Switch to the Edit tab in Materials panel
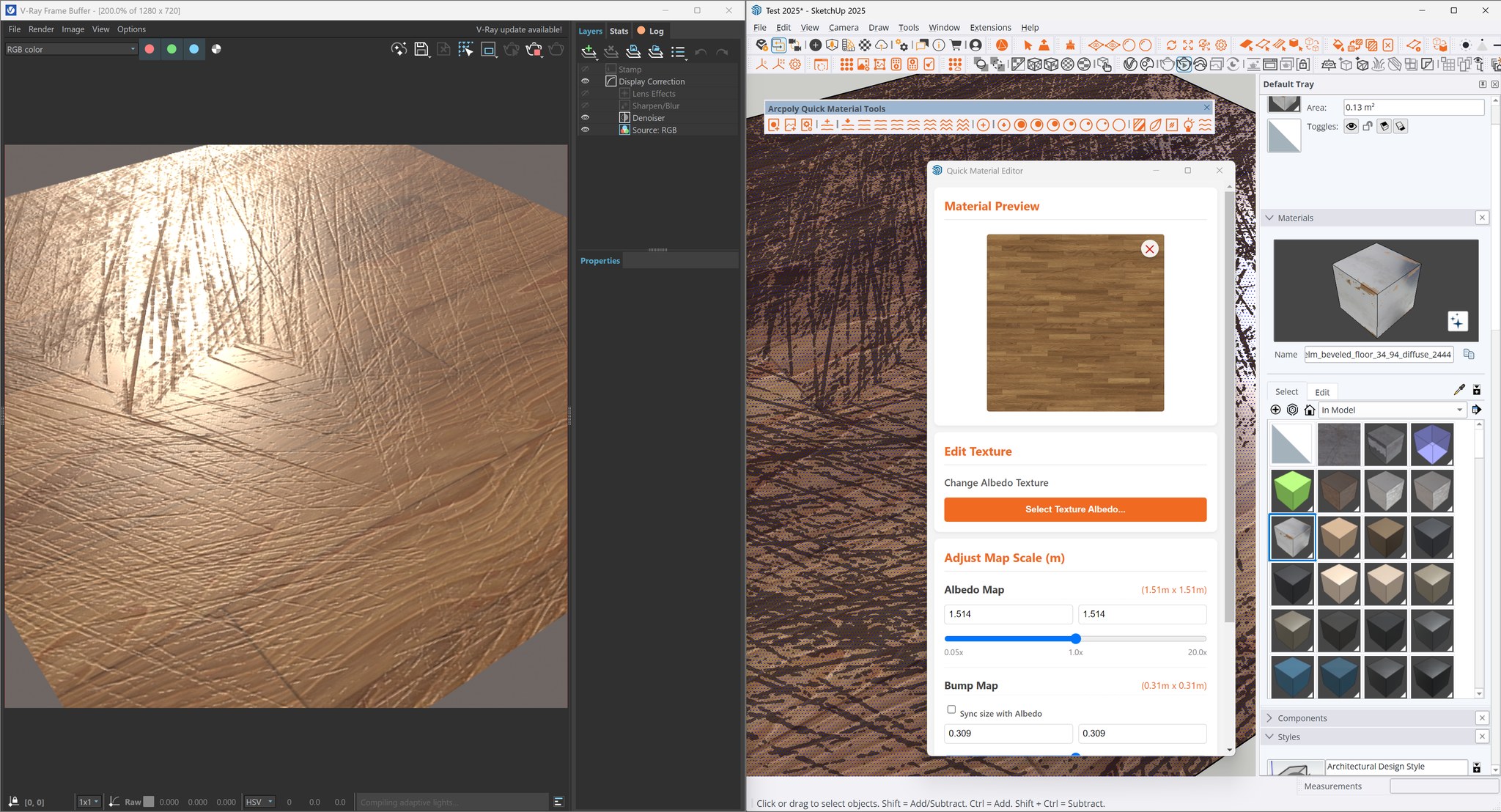This screenshot has width=1501, height=812. [x=1321, y=392]
